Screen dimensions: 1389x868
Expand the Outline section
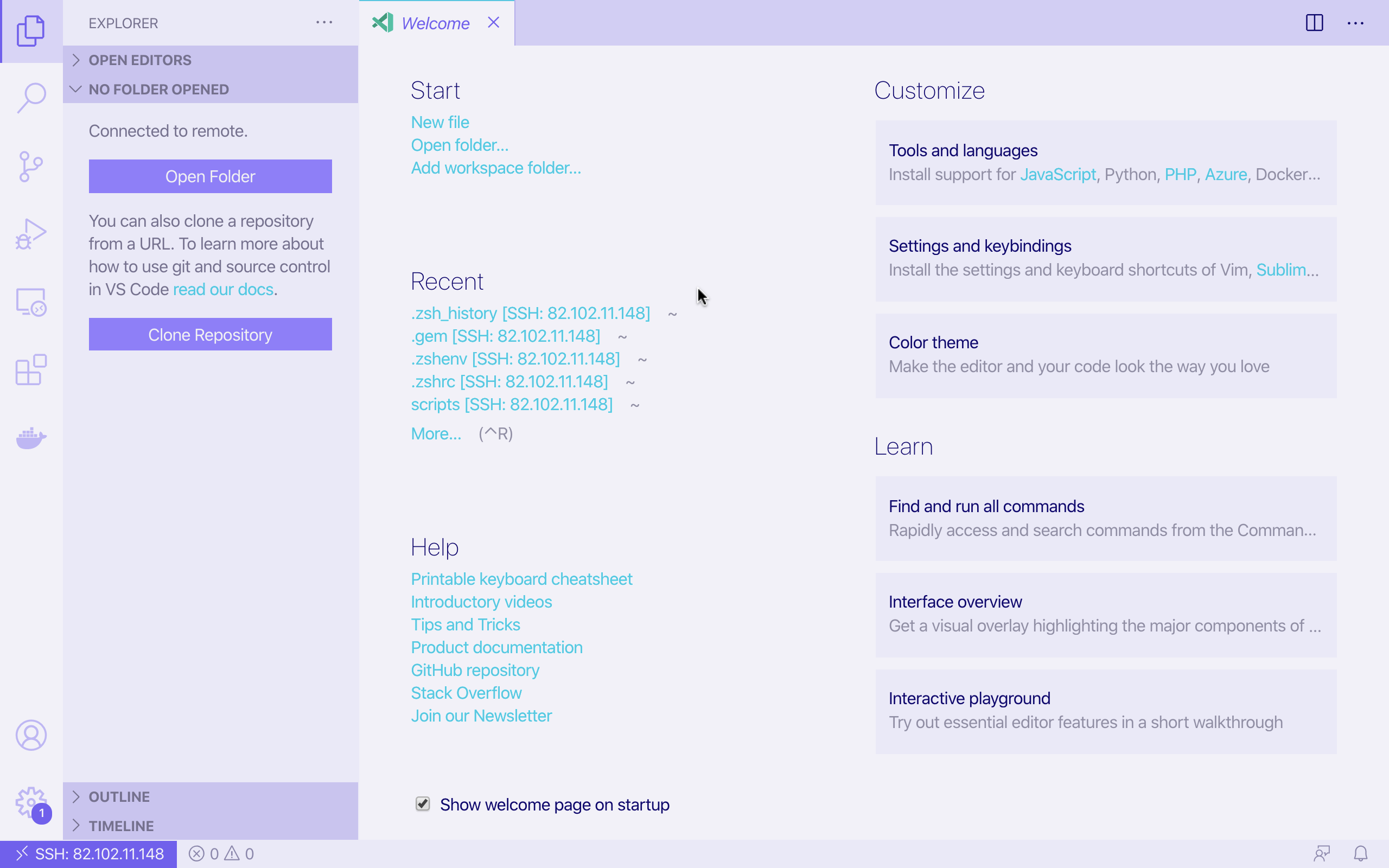tap(119, 796)
